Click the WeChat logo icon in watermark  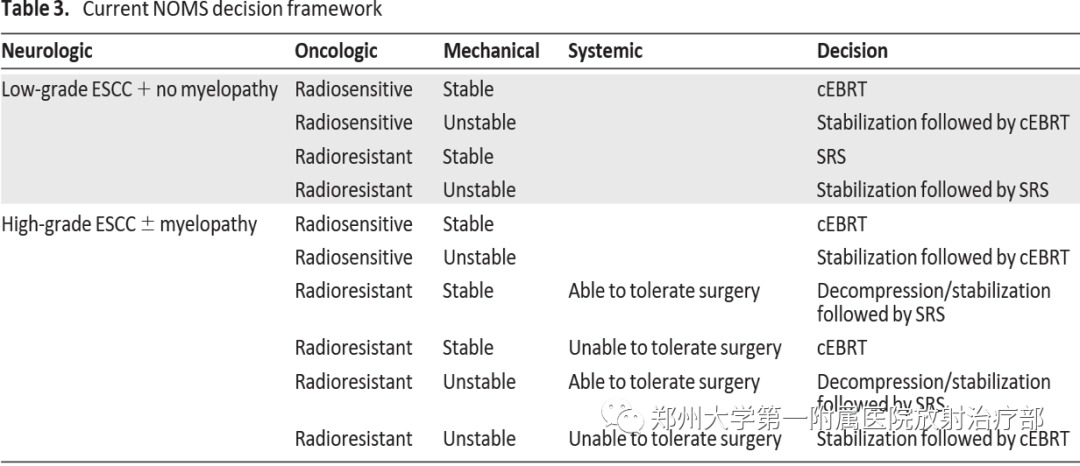[622, 416]
